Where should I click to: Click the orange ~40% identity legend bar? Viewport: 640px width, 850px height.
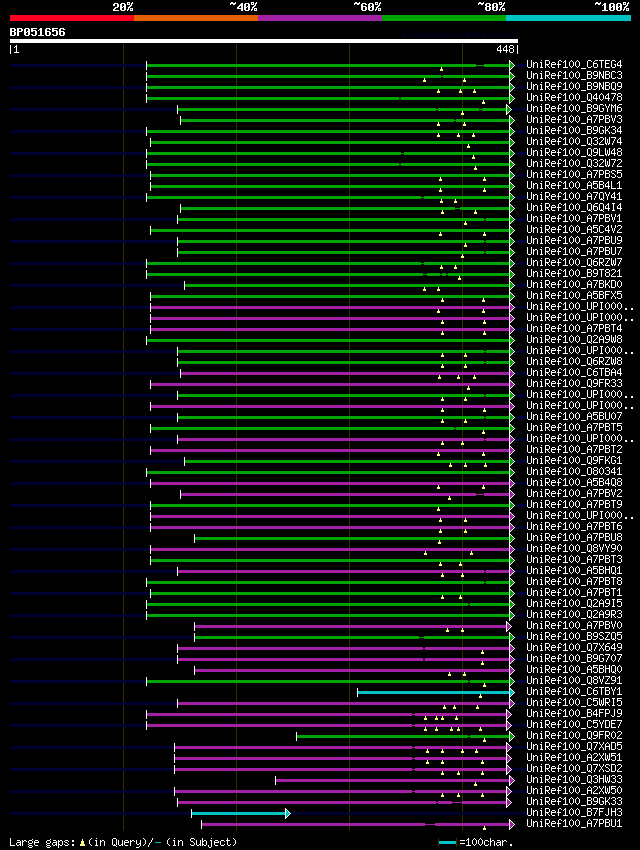196,18
